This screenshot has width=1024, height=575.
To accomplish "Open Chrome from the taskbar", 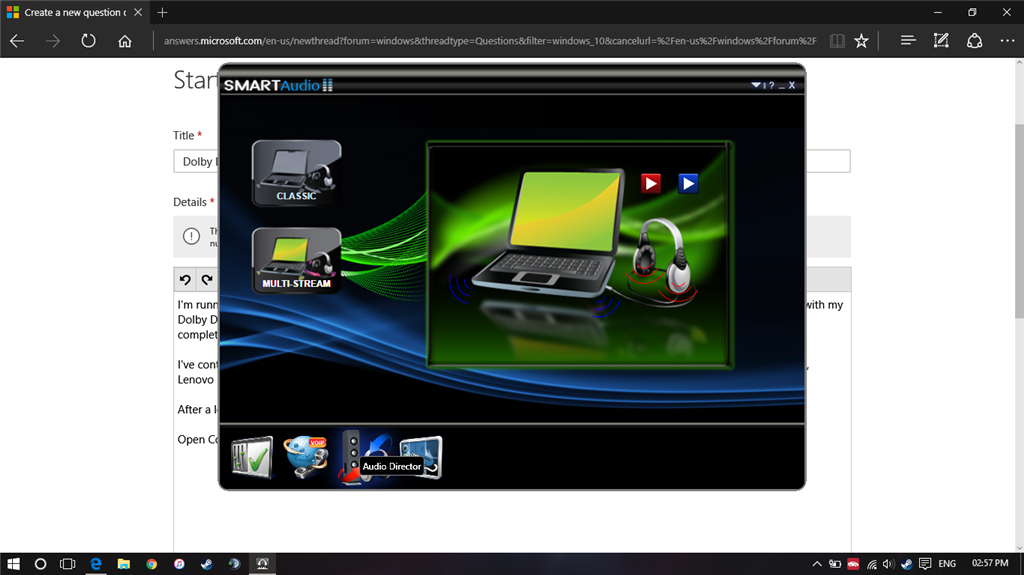I will (152, 564).
